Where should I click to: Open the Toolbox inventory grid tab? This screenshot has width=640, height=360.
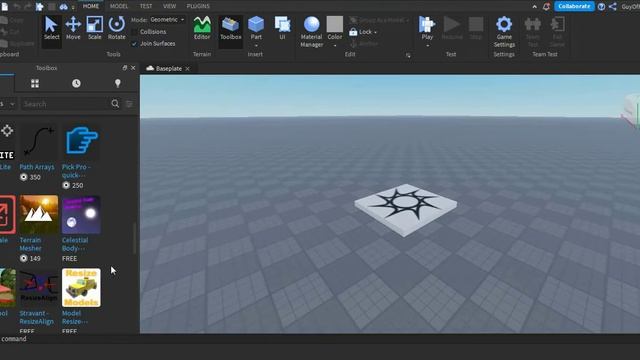tap(35, 84)
